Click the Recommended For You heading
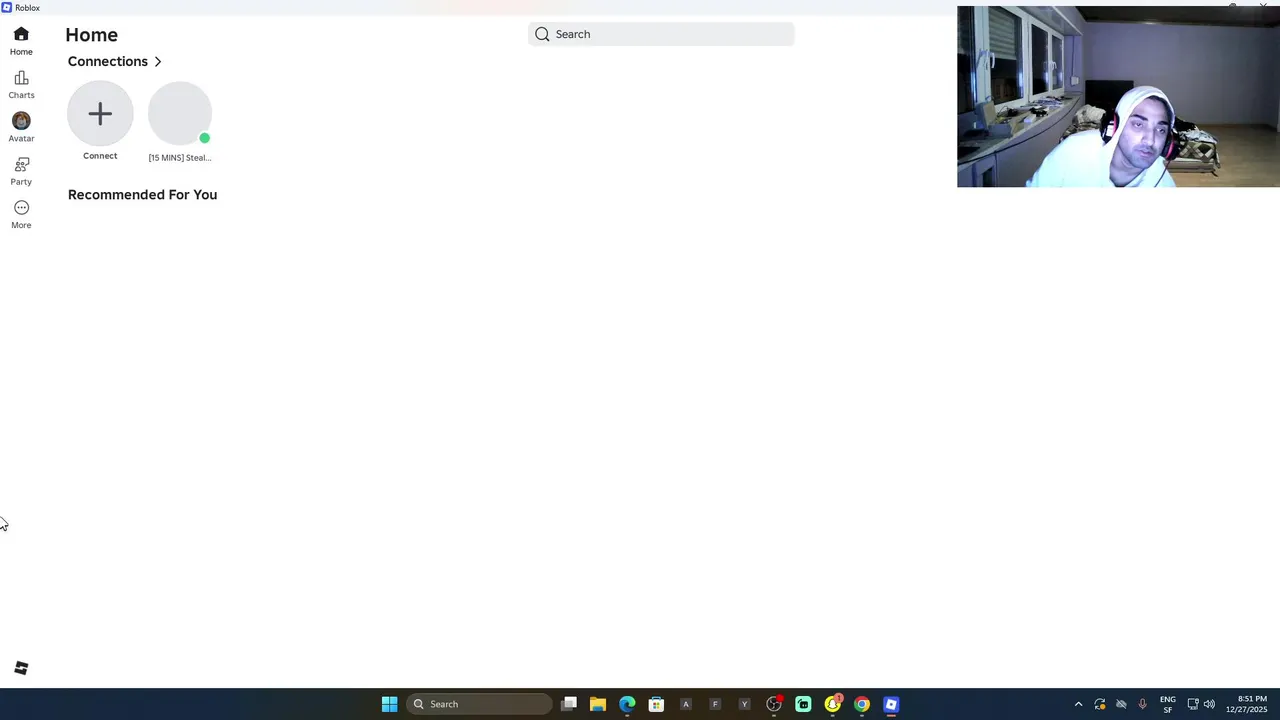1280x720 pixels. click(x=142, y=195)
